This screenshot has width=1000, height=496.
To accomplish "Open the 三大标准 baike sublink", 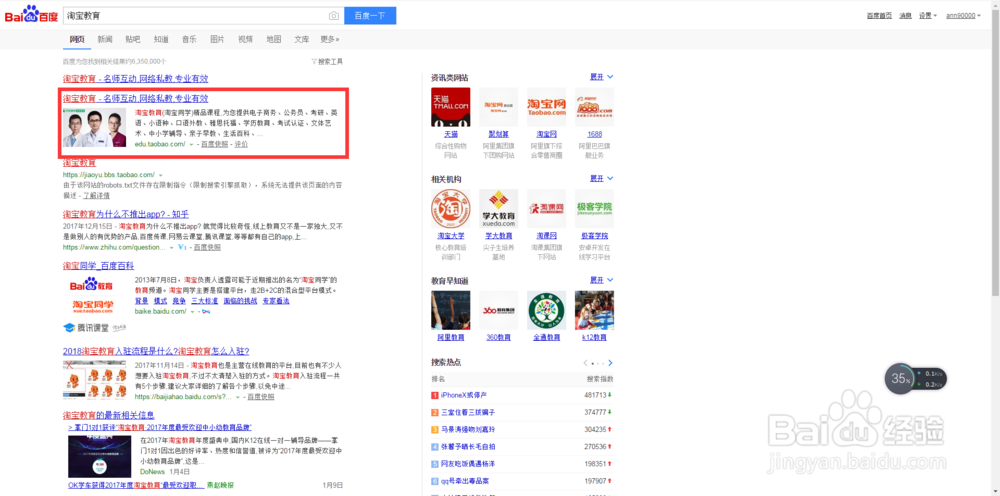I will [205, 300].
